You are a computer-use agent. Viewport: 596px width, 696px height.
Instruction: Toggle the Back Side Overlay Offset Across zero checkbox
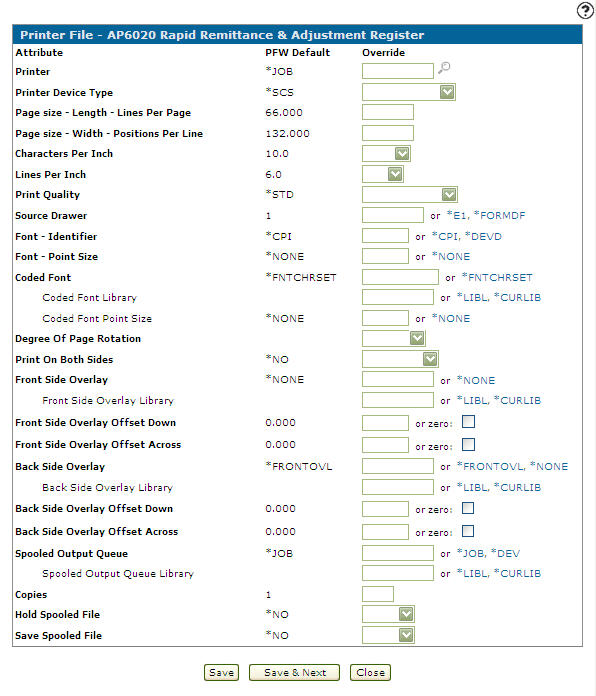click(x=468, y=531)
